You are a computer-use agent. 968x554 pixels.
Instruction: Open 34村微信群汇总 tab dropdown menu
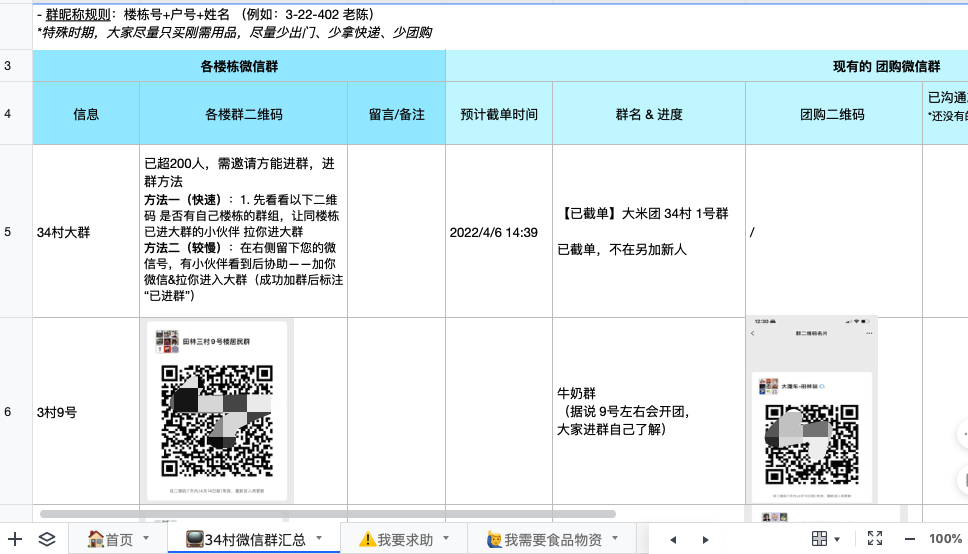click(x=320, y=538)
